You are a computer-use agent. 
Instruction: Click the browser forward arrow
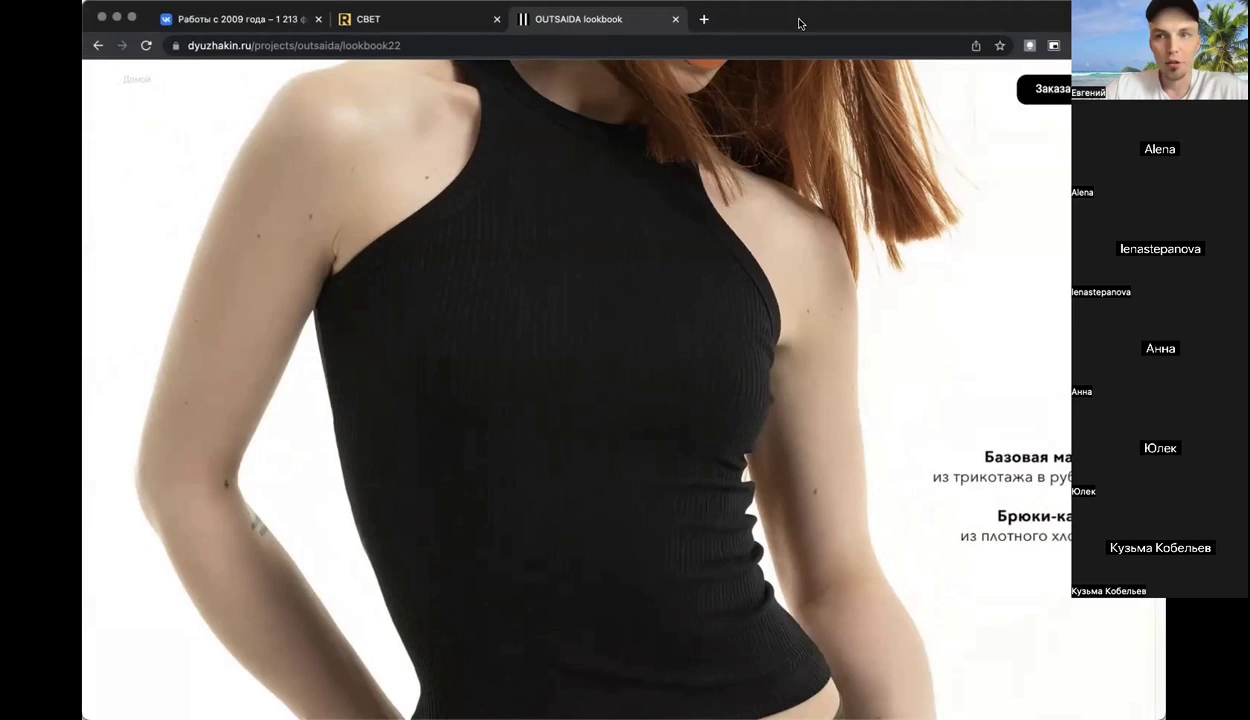tap(122, 46)
